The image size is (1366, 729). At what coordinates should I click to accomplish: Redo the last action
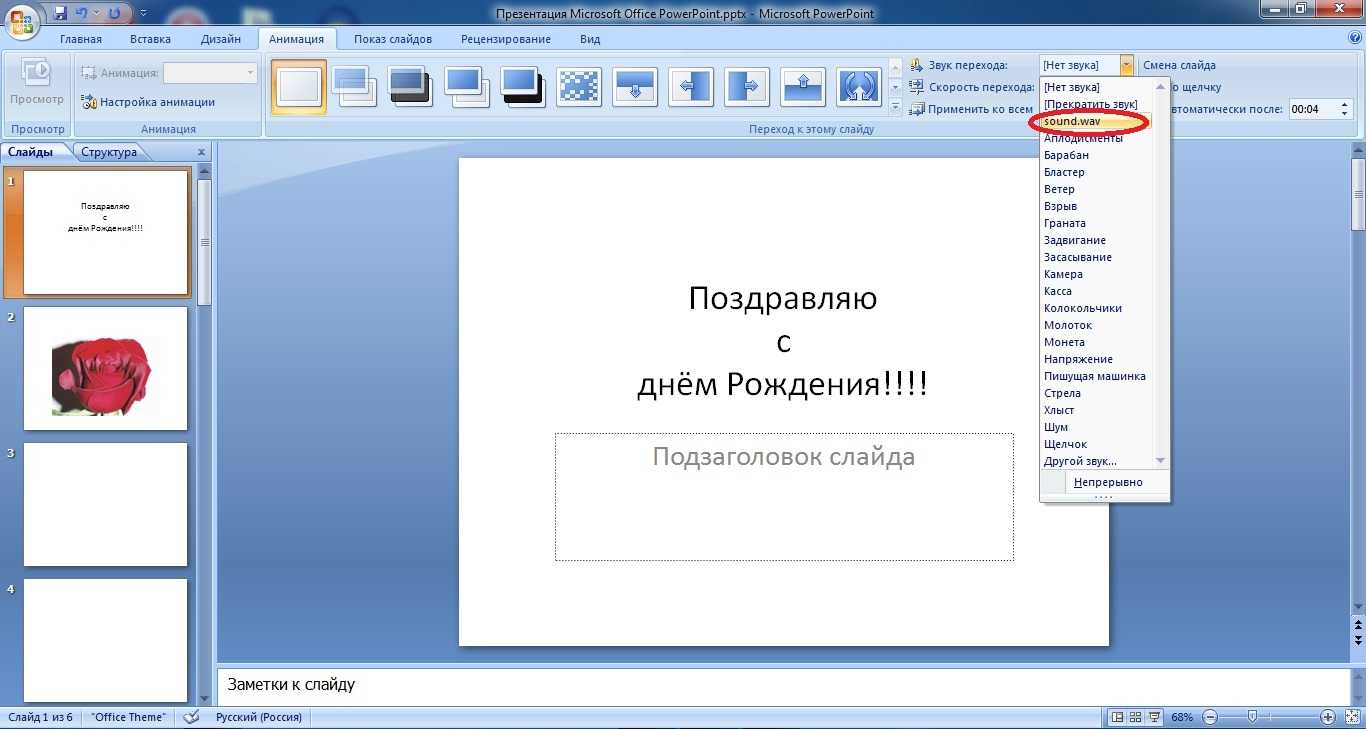coord(114,13)
